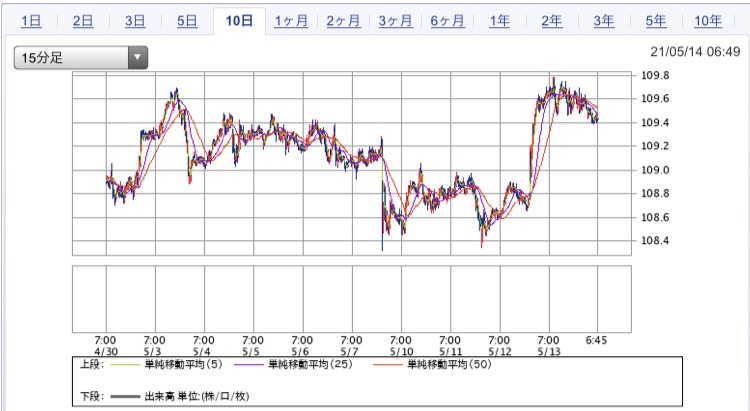The image size is (750, 411).
Task: Click the 単純移動平均(50) legend entry
Action: click(x=450, y=365)
